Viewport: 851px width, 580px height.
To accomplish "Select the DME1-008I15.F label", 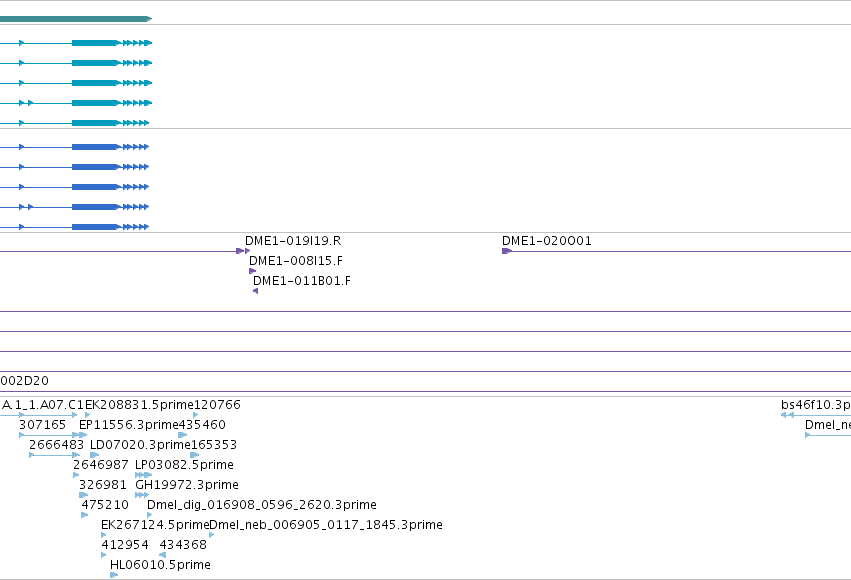I will [x=296, y=261].
